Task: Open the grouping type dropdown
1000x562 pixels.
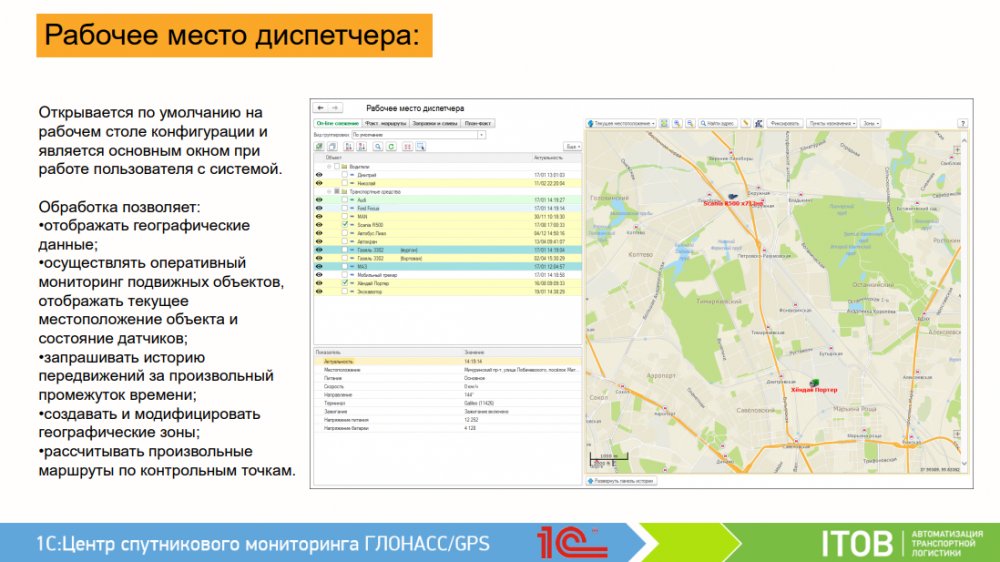Action: point(481,134)
